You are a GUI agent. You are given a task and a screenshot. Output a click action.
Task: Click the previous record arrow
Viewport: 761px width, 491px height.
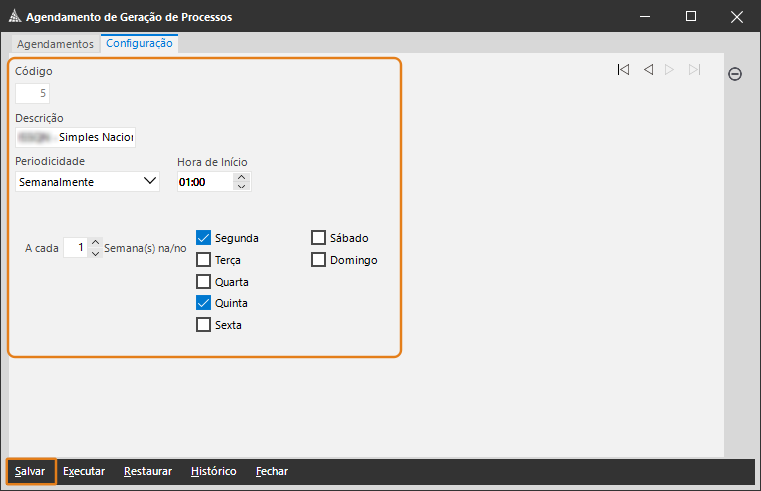point(648,70)
